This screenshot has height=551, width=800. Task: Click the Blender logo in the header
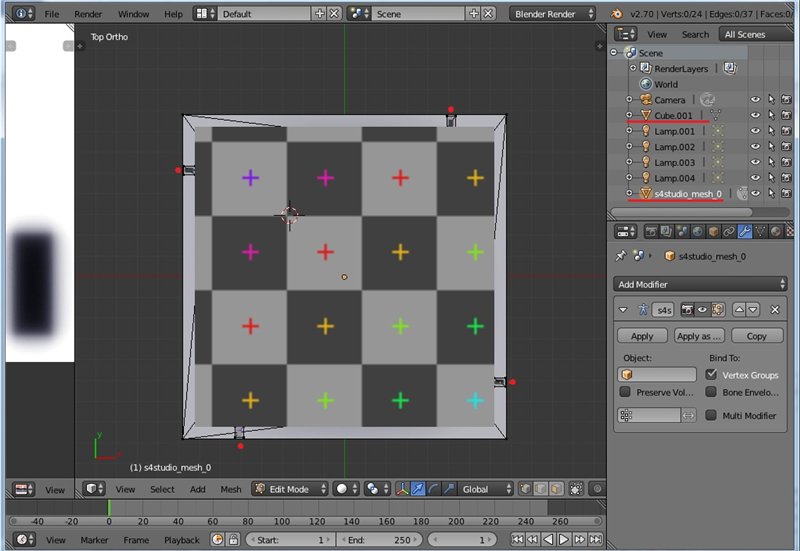coord(616,14)
